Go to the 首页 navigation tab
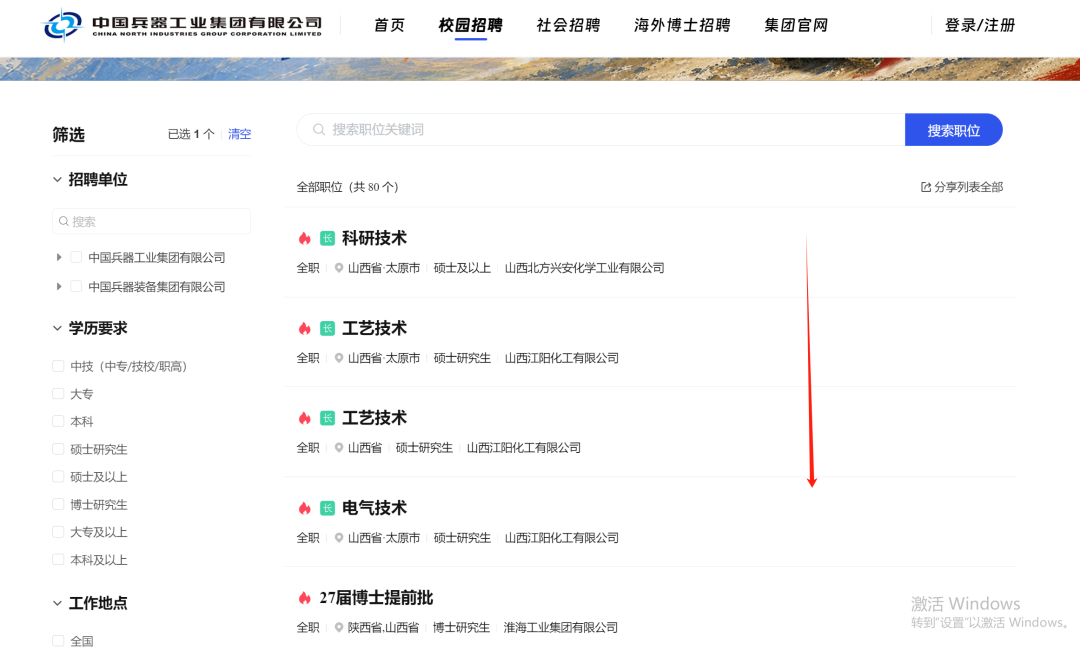The width and height of the screenshot is (1080, 656). 389,25
